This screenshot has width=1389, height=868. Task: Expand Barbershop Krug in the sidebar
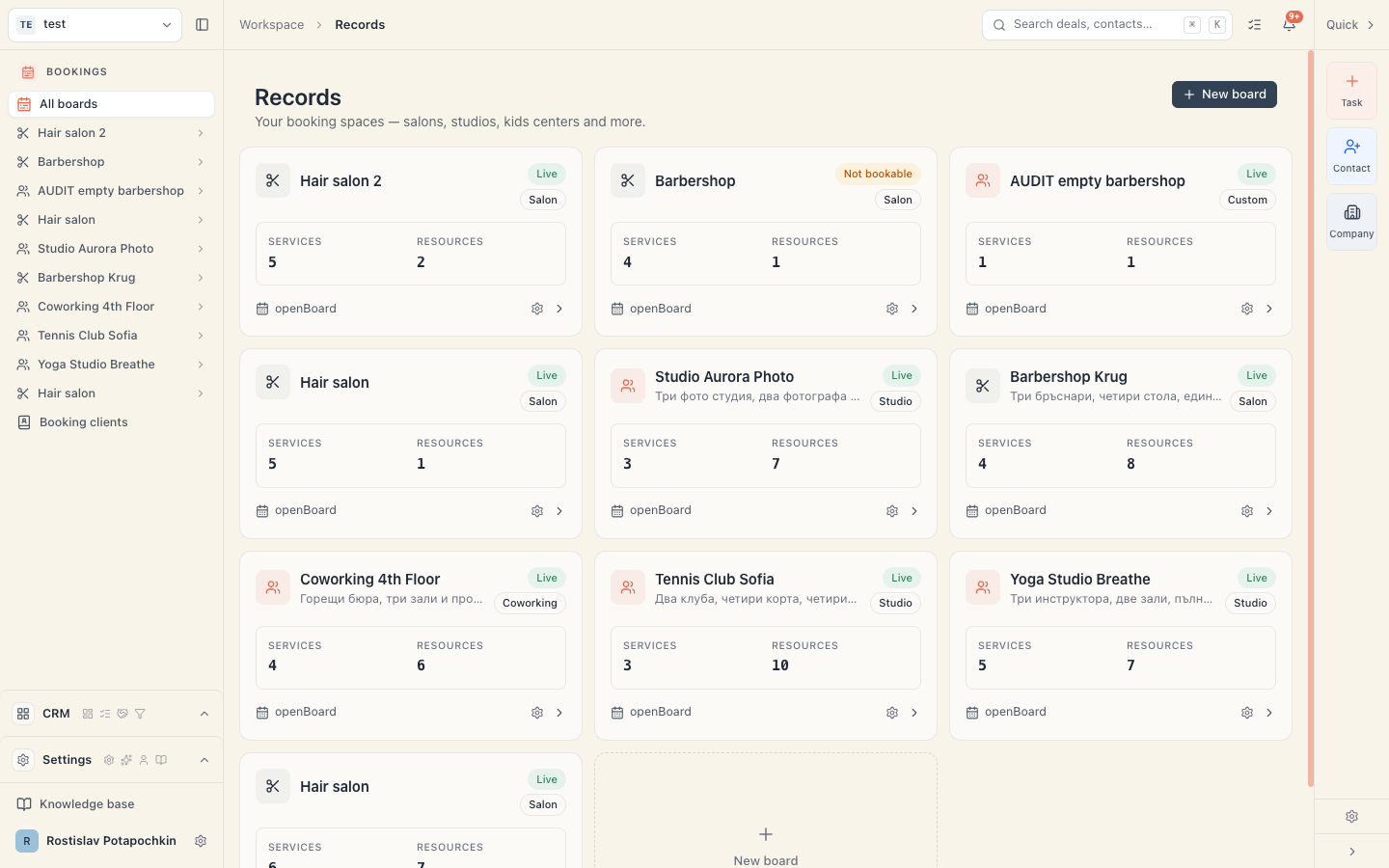tap(201, 278)
